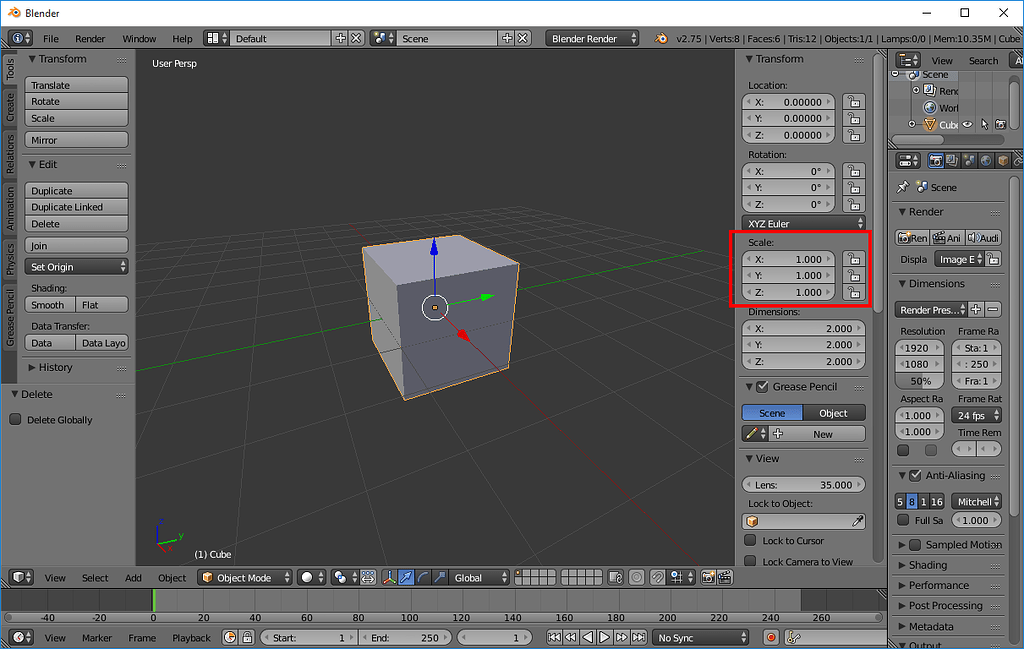
Task: Click the auto-keyframe record button
Action: 771,637
